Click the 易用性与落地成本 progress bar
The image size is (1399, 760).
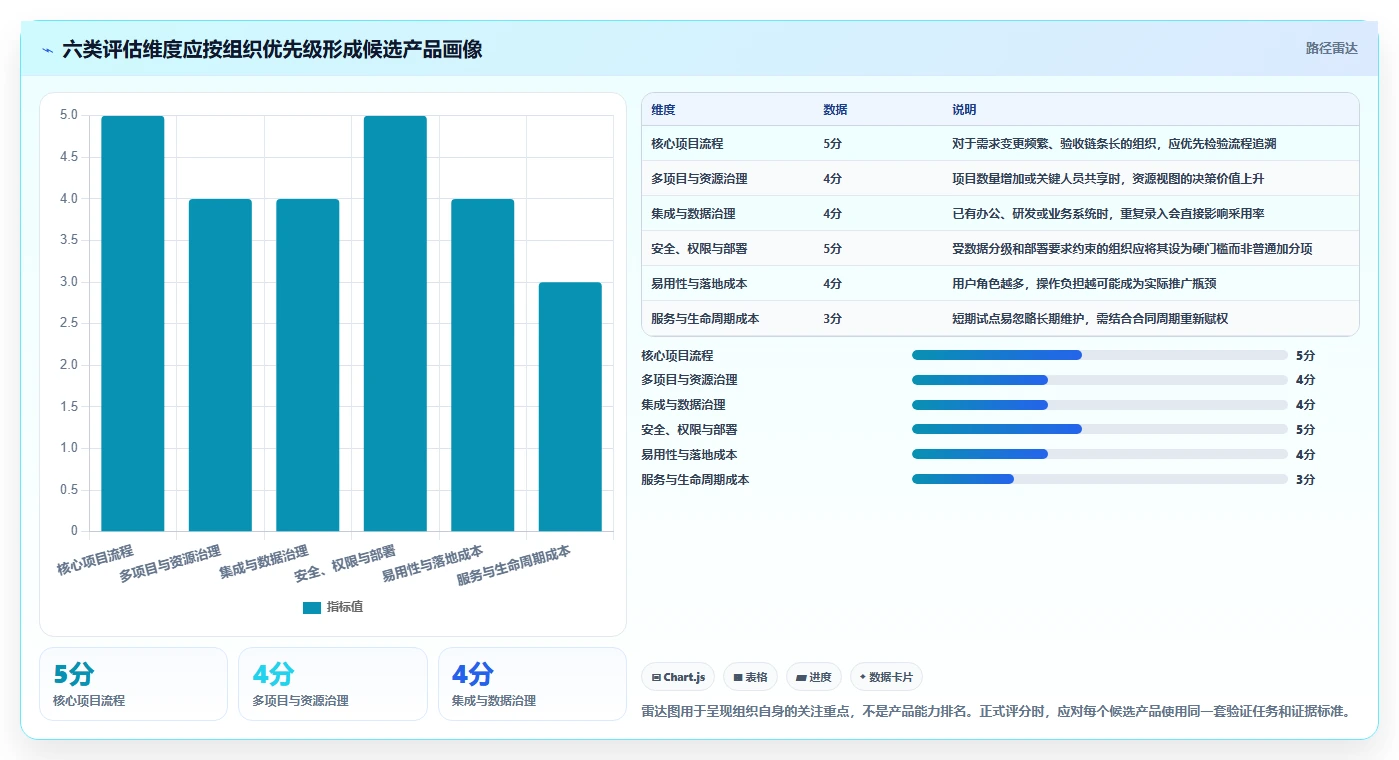1100,454
